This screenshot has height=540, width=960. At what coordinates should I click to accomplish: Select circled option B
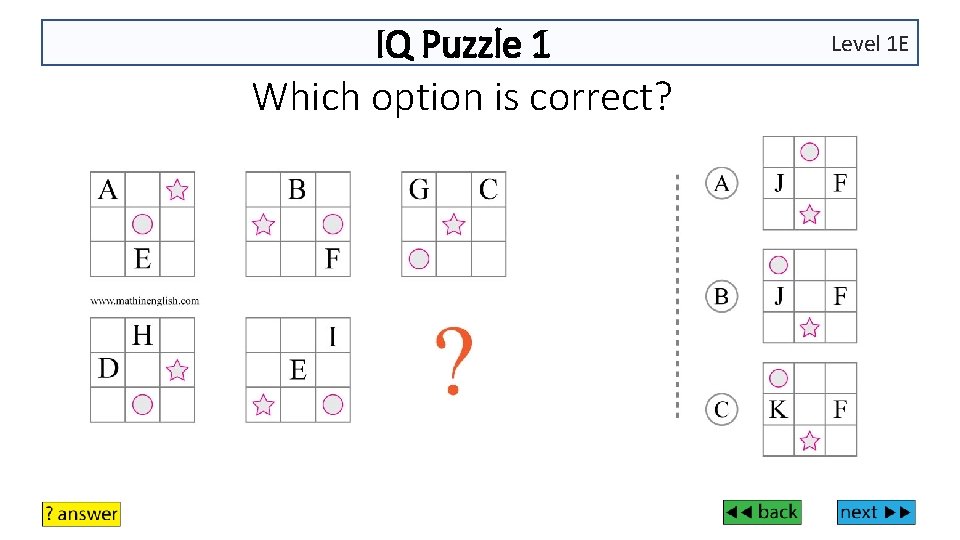(x=722, y=296)
